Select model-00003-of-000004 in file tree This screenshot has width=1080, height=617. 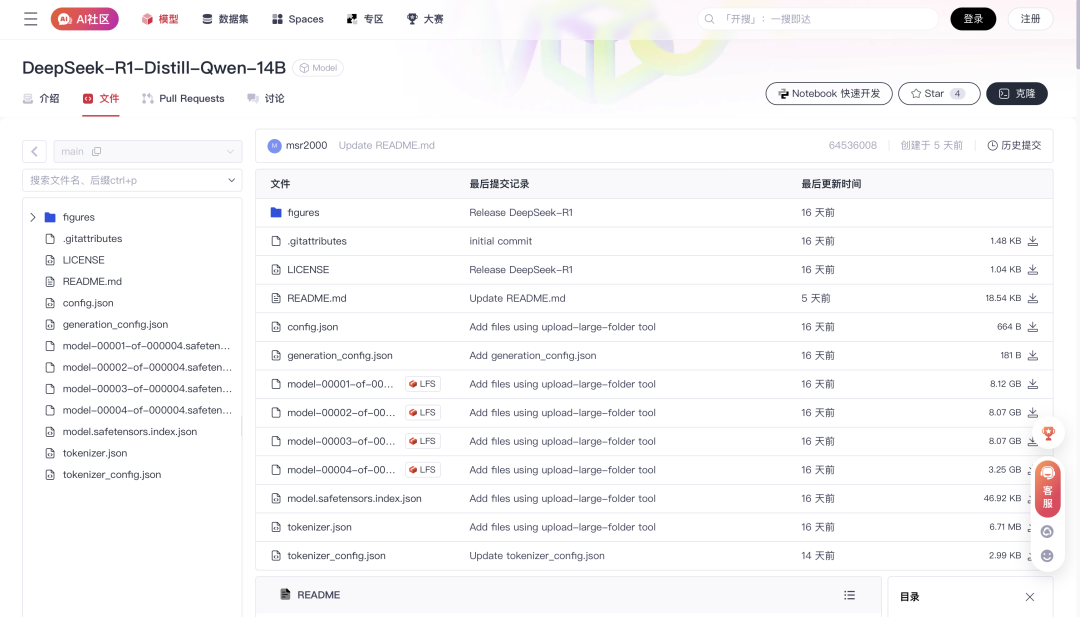147,388
